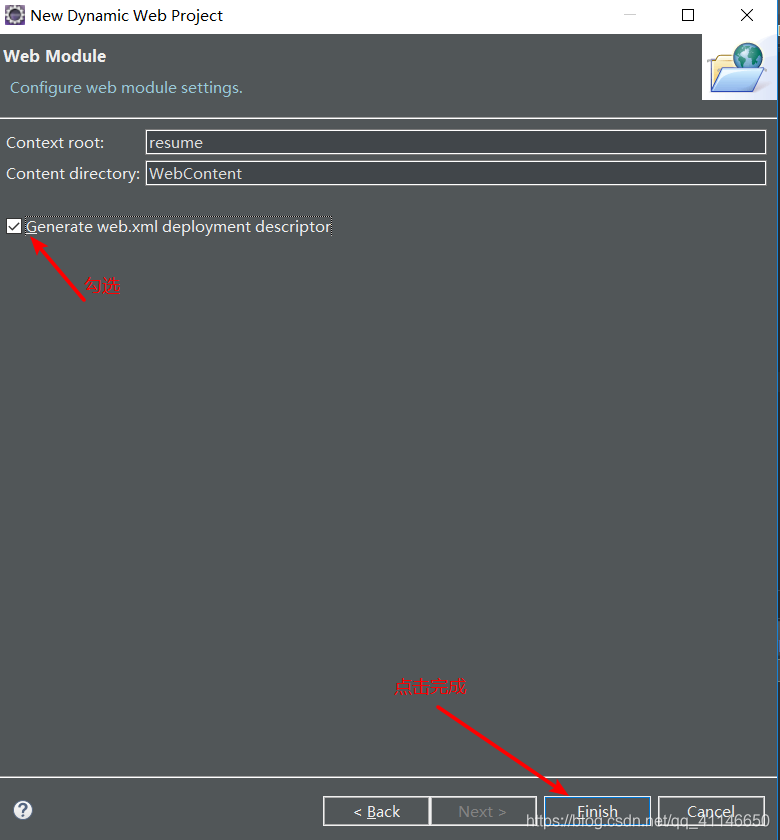Click the 'Context root:' label
This screenshot has width=780, height=840.
[55, 142]
